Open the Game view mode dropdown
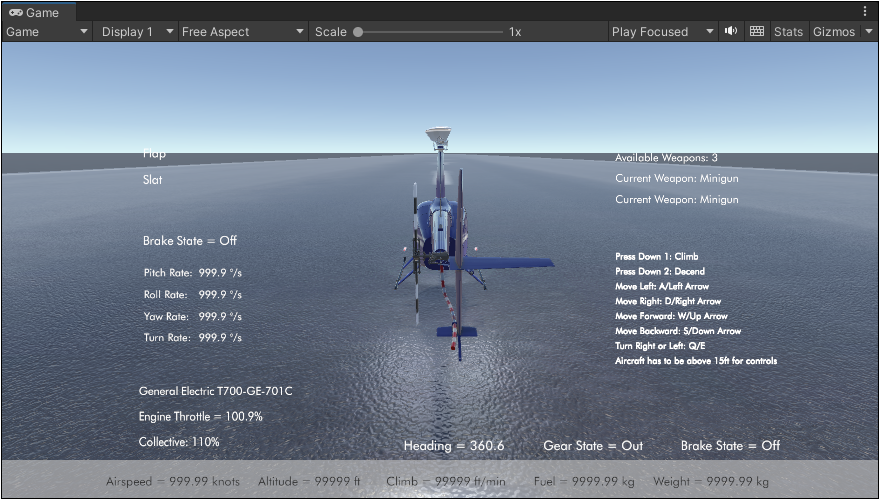 tap(47, 31)
